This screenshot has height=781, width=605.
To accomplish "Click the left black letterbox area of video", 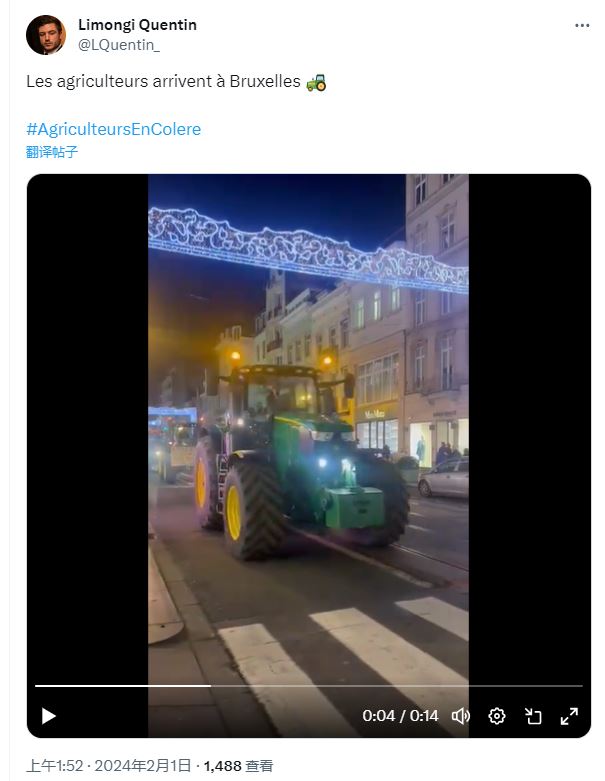I will pos(88,428).
